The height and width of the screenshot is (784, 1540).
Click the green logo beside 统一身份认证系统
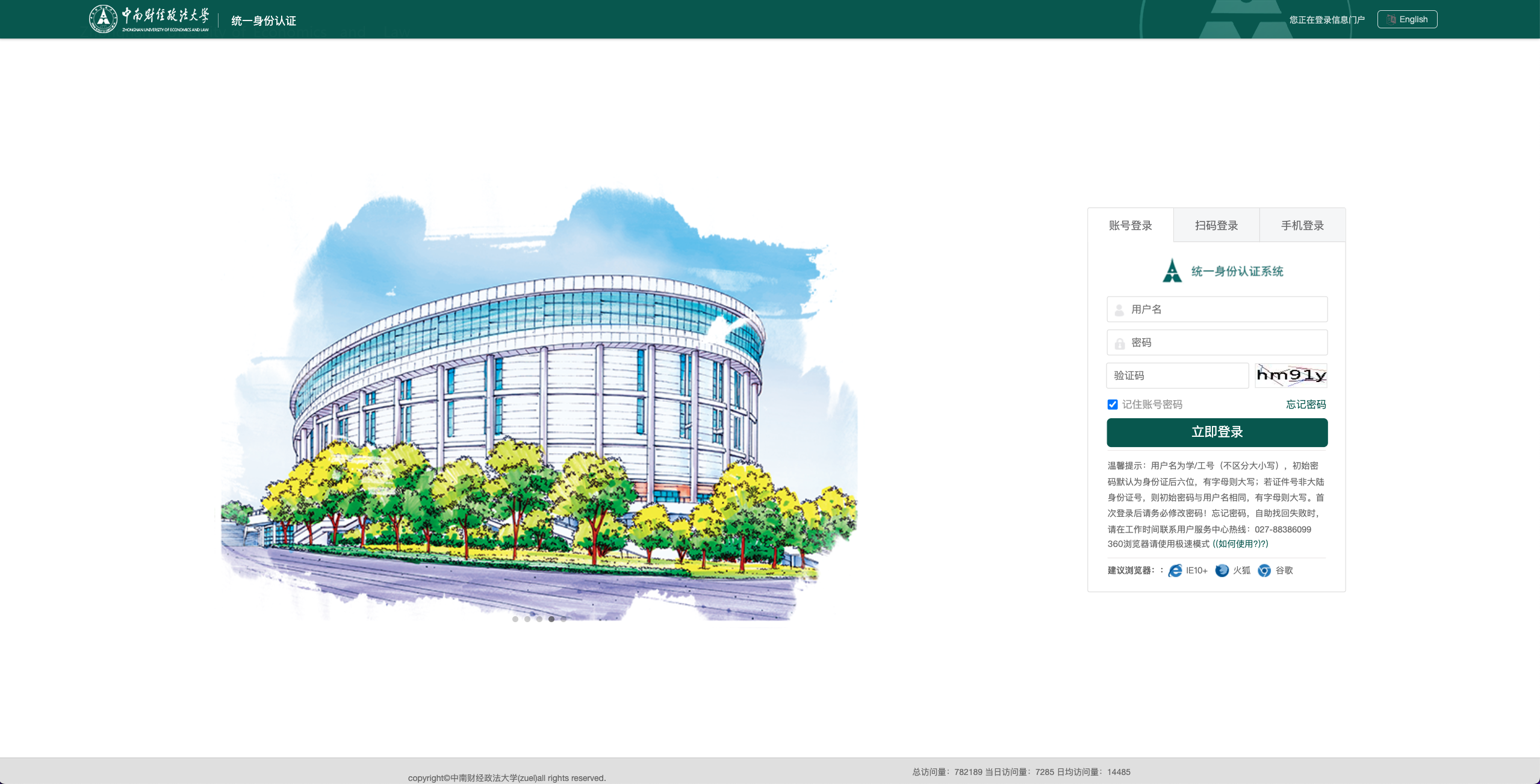tap(1172, 271)
